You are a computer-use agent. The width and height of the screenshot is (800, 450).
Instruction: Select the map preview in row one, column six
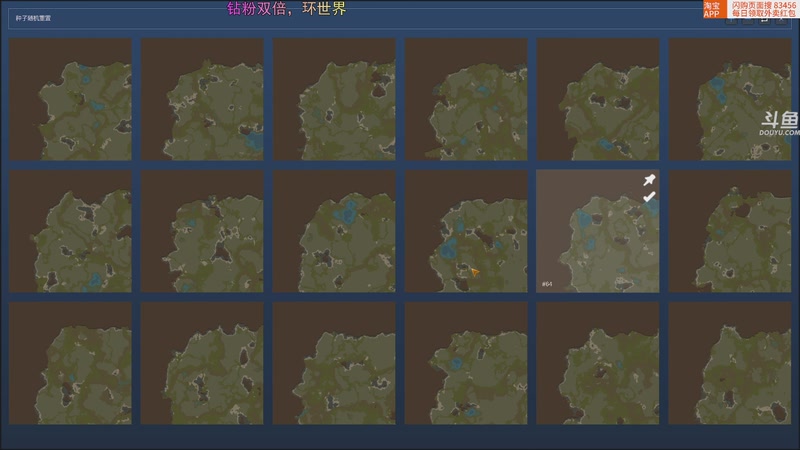point(730,99)
